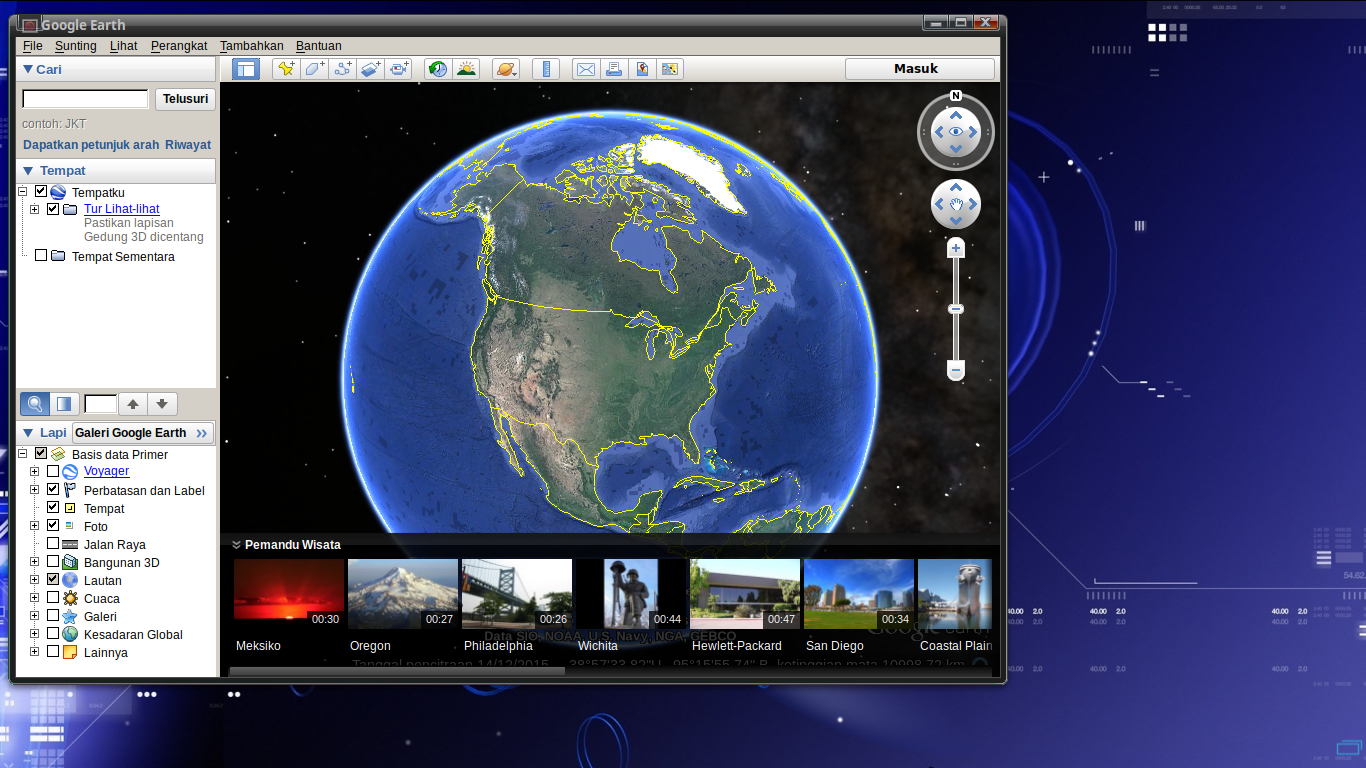Expand the Tur Lihat-lihat folder

(35, 209)
